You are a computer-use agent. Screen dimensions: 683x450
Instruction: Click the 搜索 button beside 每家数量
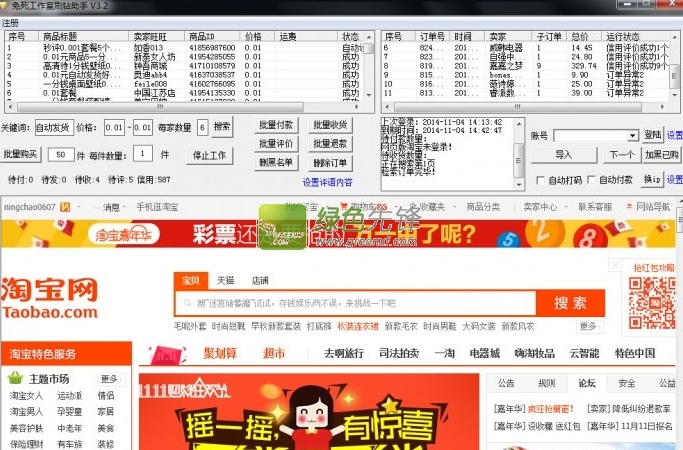tap(222, 127)
